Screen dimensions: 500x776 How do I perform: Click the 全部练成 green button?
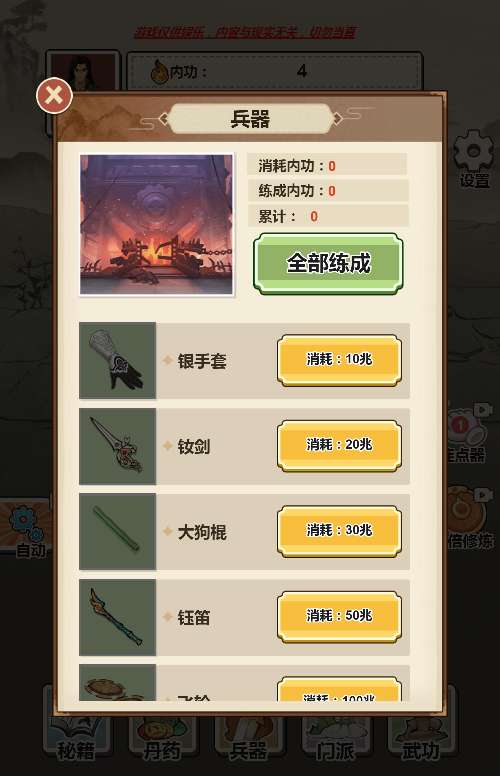pos(328,264)
